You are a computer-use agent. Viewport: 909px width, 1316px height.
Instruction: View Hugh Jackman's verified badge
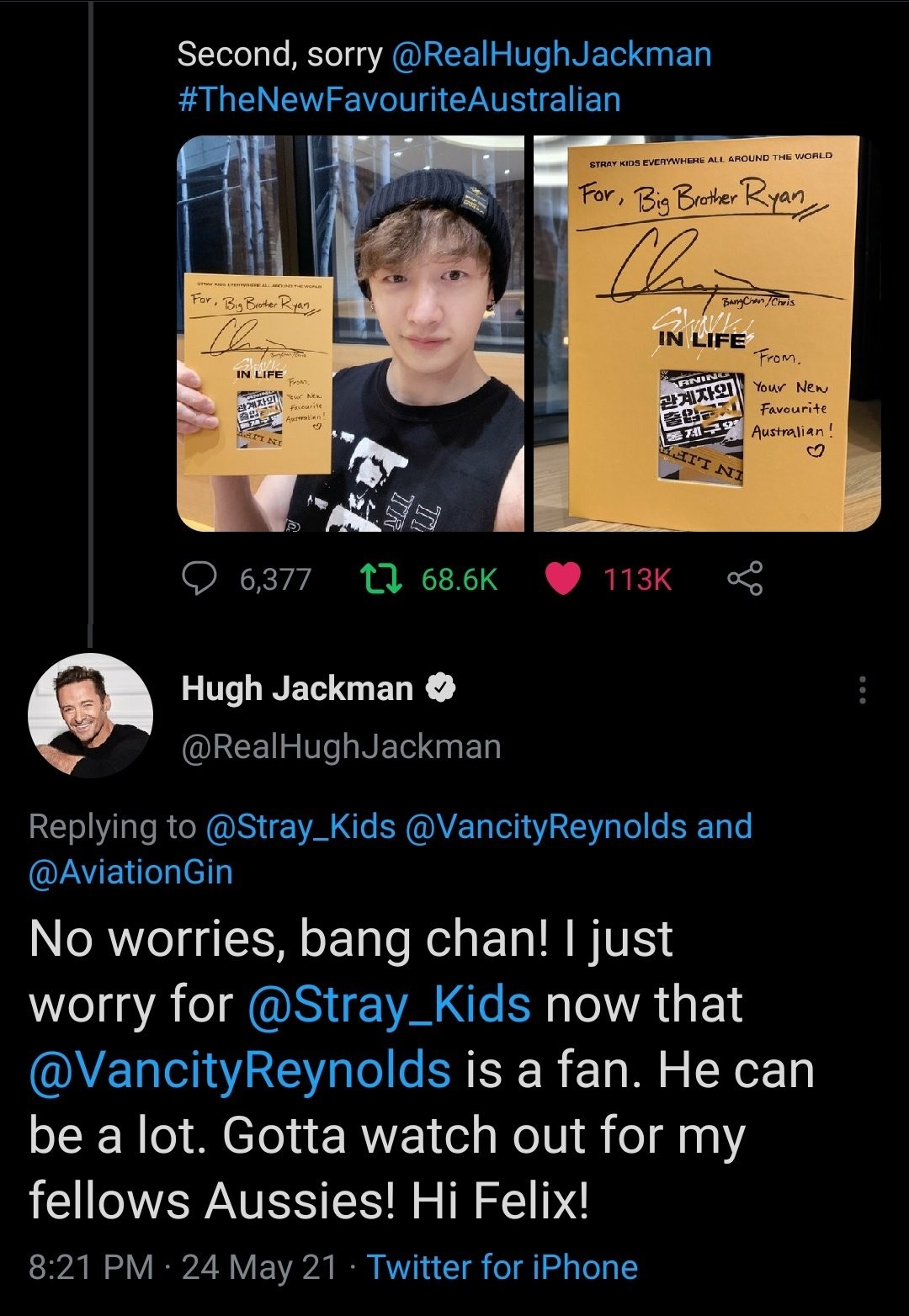pos(441,689)
